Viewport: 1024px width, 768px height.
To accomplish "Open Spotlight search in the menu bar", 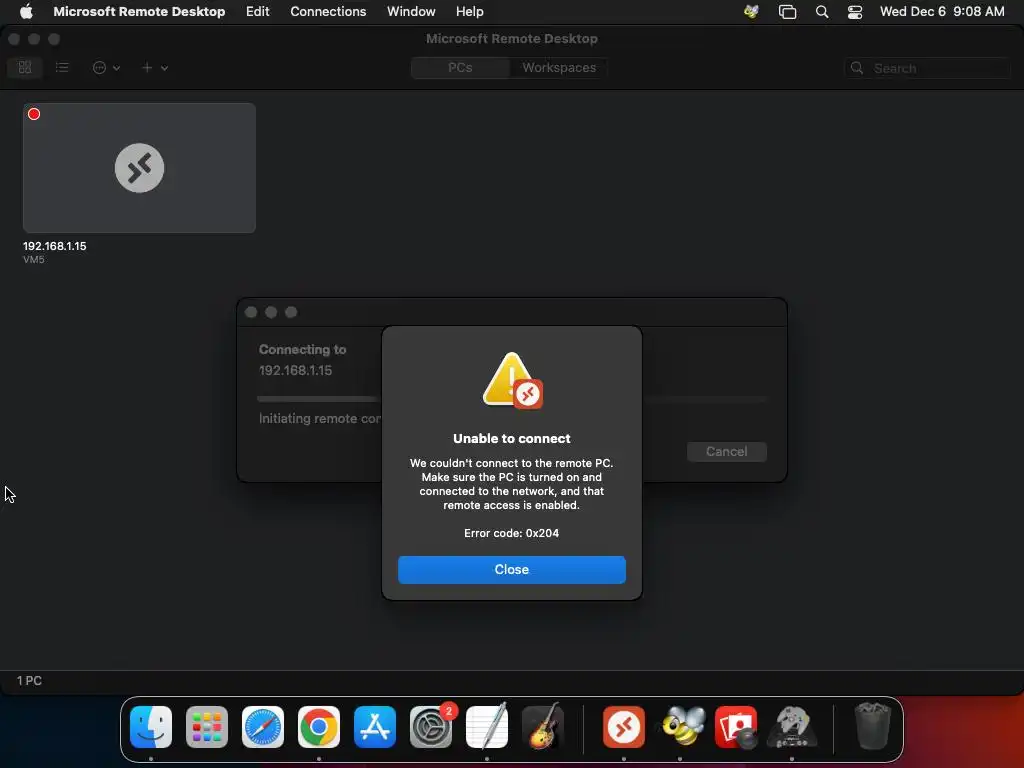I will (x=822, y=12).
